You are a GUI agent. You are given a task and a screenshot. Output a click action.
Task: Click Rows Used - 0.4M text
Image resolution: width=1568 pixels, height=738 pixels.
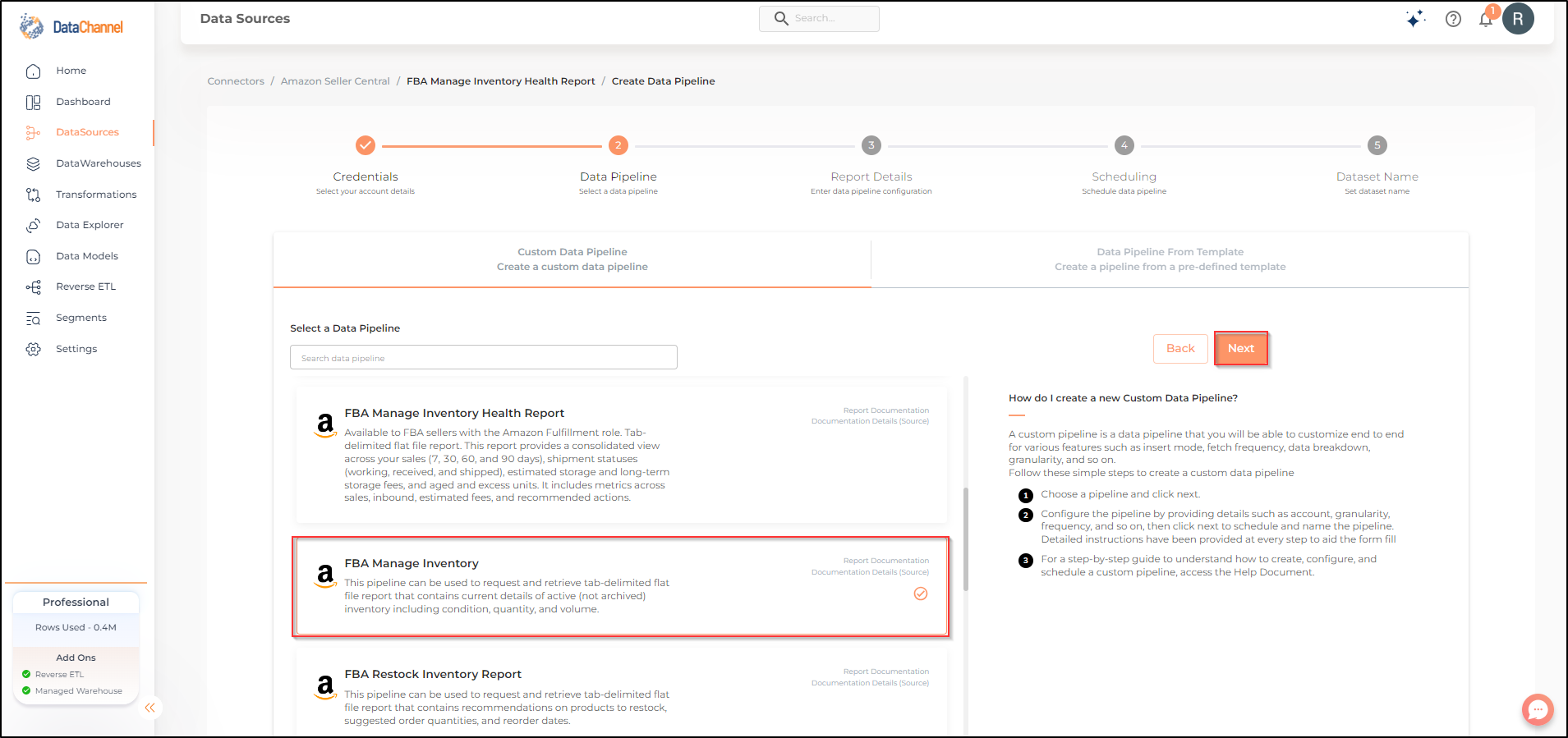point(76,627)
